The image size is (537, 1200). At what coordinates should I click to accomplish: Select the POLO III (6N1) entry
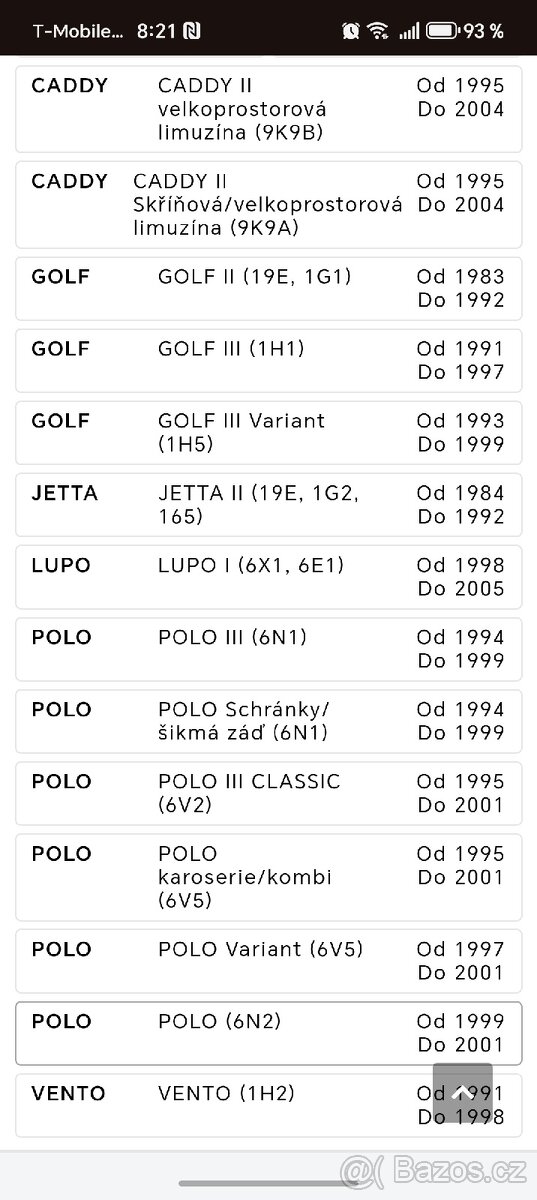(268, 649)
